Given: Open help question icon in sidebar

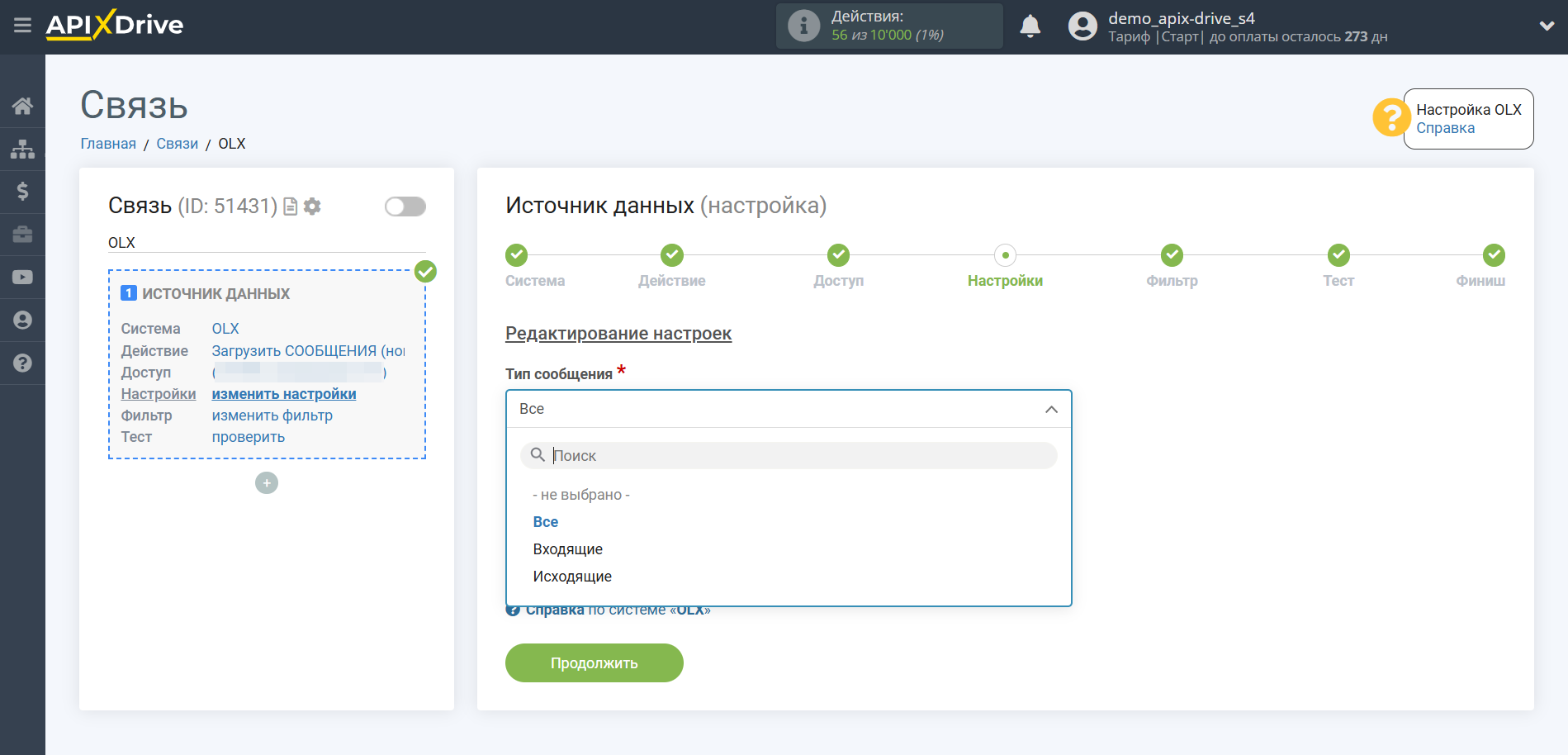Looking at the screenshot, I should [x=22, y=363].
